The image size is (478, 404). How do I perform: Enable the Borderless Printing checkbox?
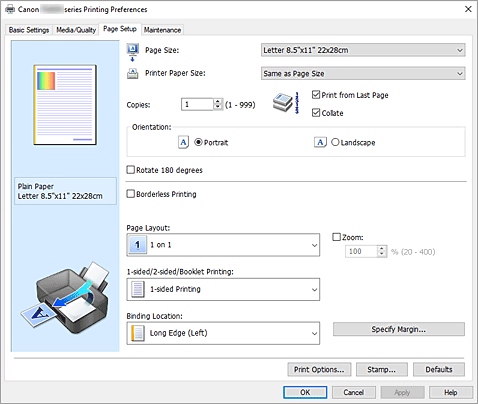[x=131, y=194]
